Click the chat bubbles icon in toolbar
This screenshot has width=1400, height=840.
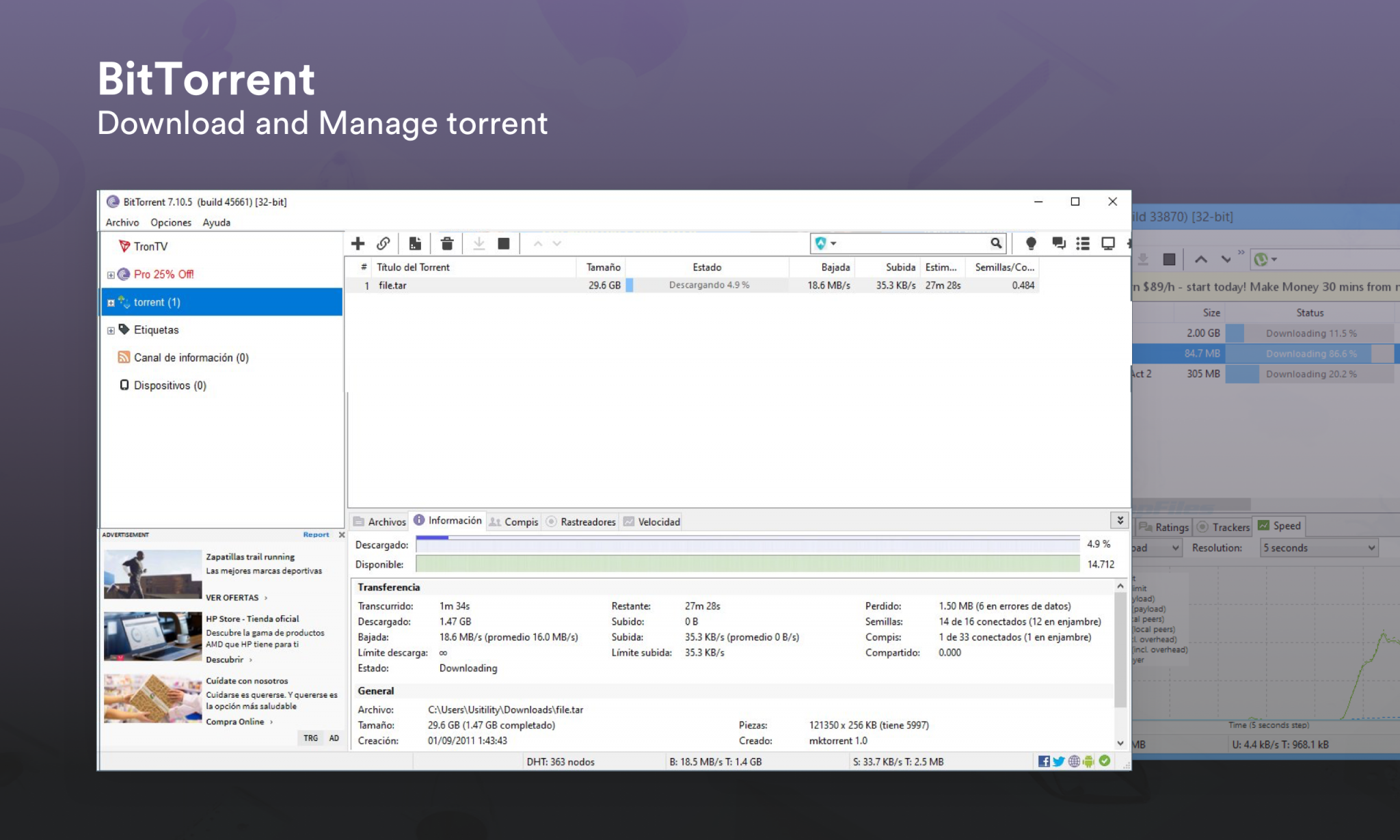point(1059,243)
